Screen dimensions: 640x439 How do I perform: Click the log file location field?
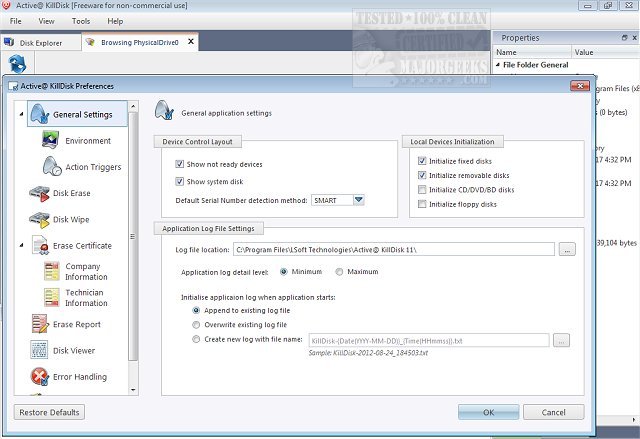pos(394,249)
